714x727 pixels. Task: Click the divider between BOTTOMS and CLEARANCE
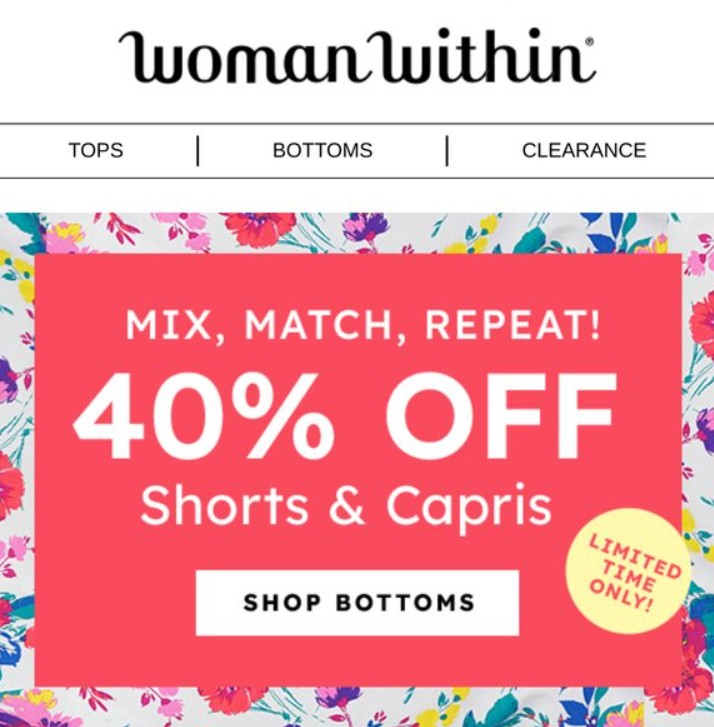447,151
